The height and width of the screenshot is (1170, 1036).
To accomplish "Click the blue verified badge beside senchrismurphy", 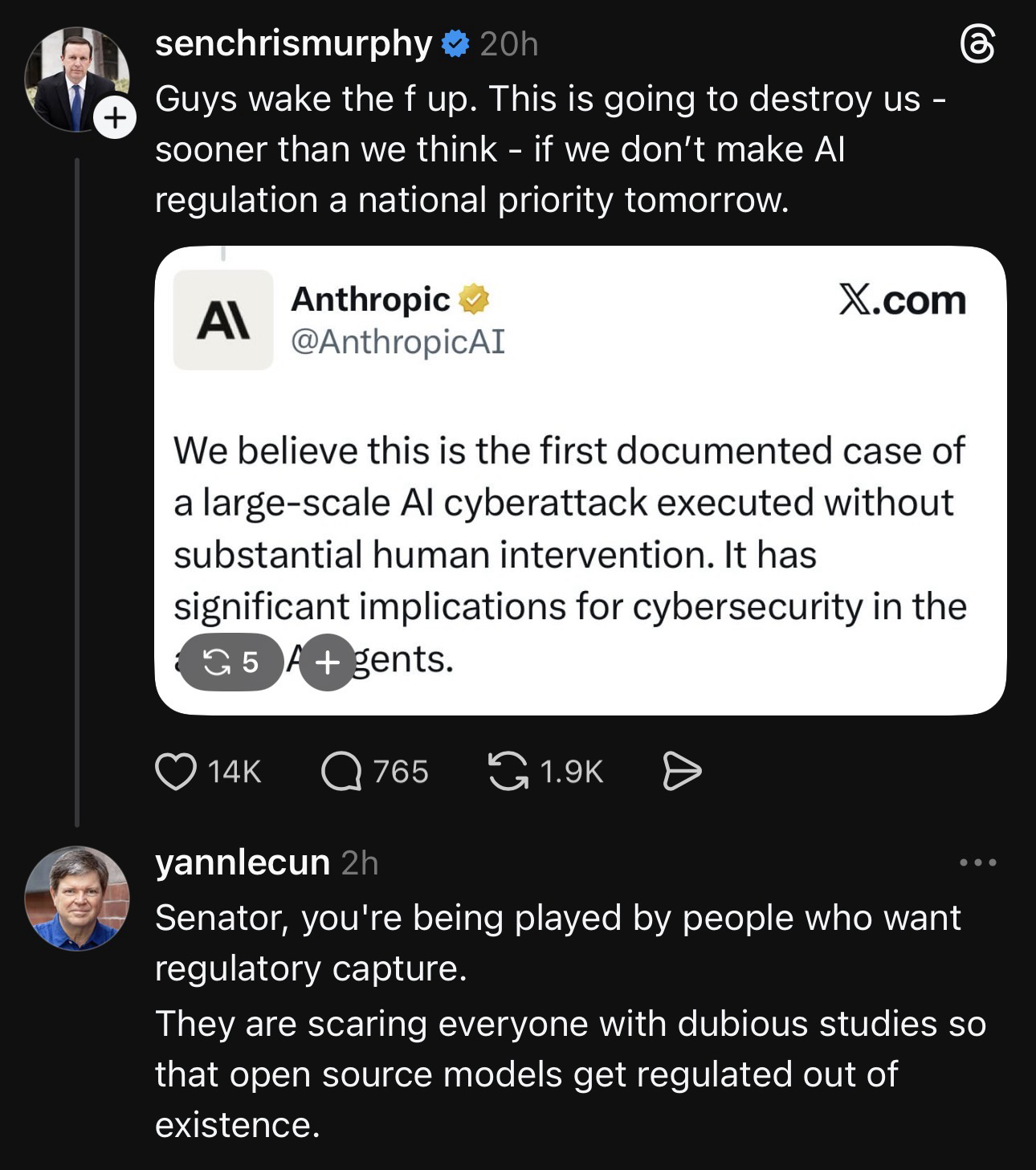I will (x=455, y=43).
